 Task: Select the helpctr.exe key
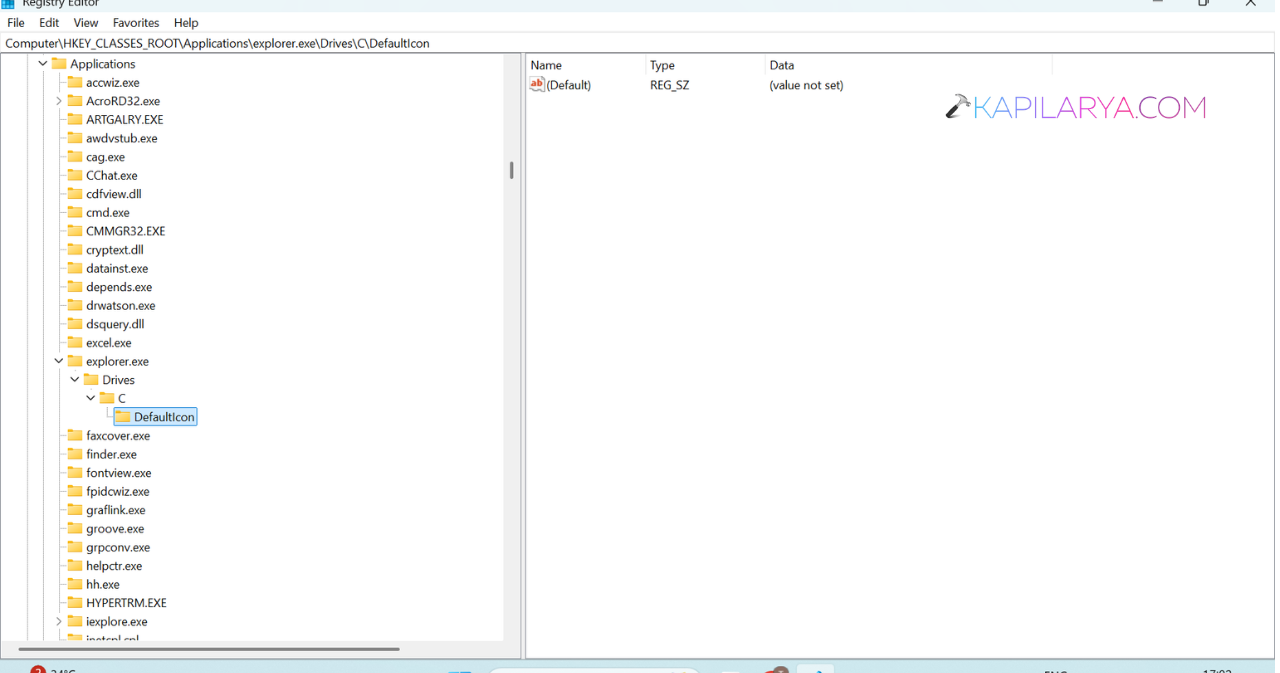(114, 566)
